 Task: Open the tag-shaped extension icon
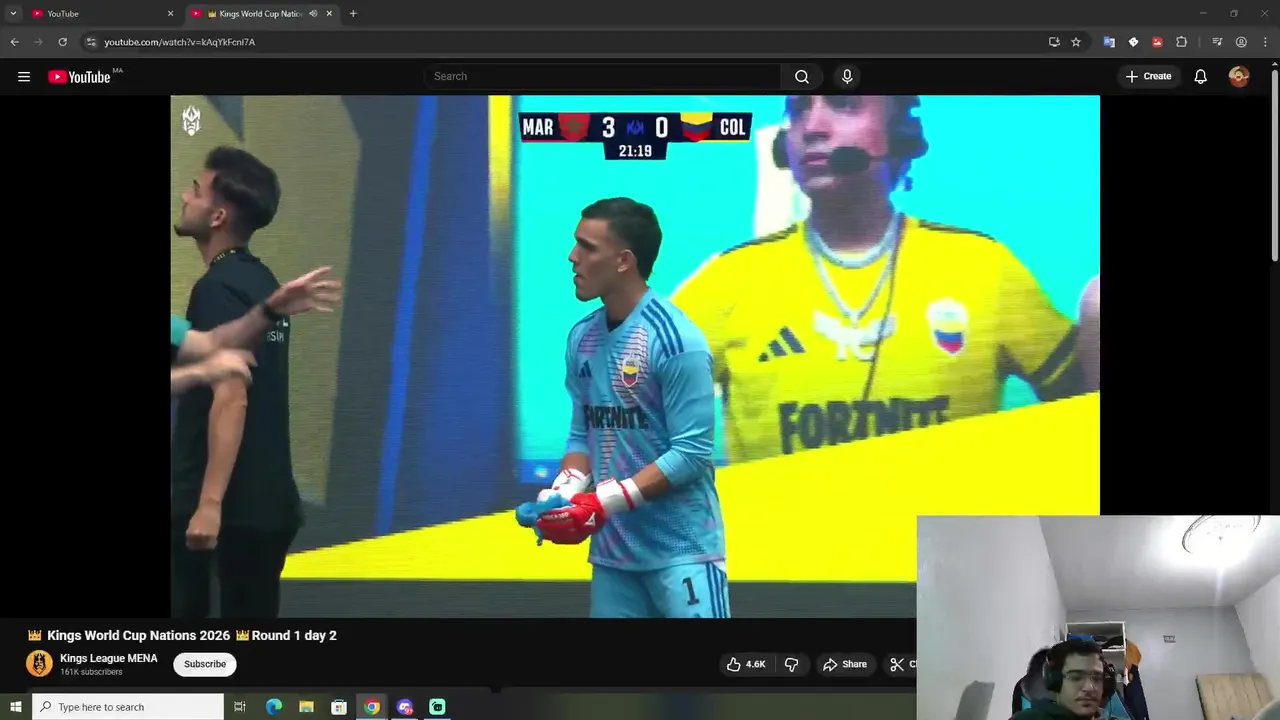[1133, 42]
